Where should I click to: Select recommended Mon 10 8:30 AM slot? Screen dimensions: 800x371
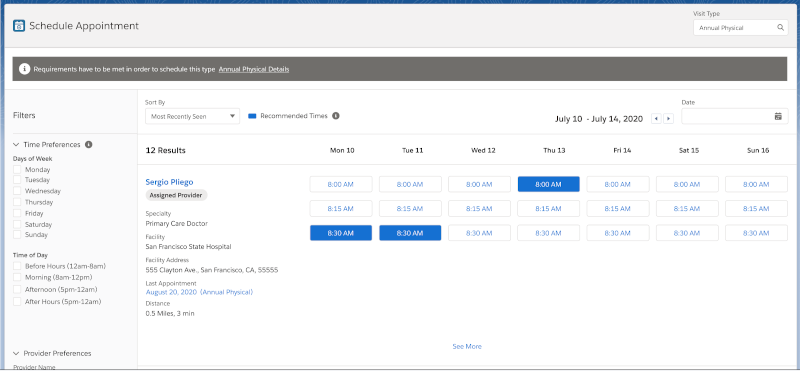pos(341,233)
